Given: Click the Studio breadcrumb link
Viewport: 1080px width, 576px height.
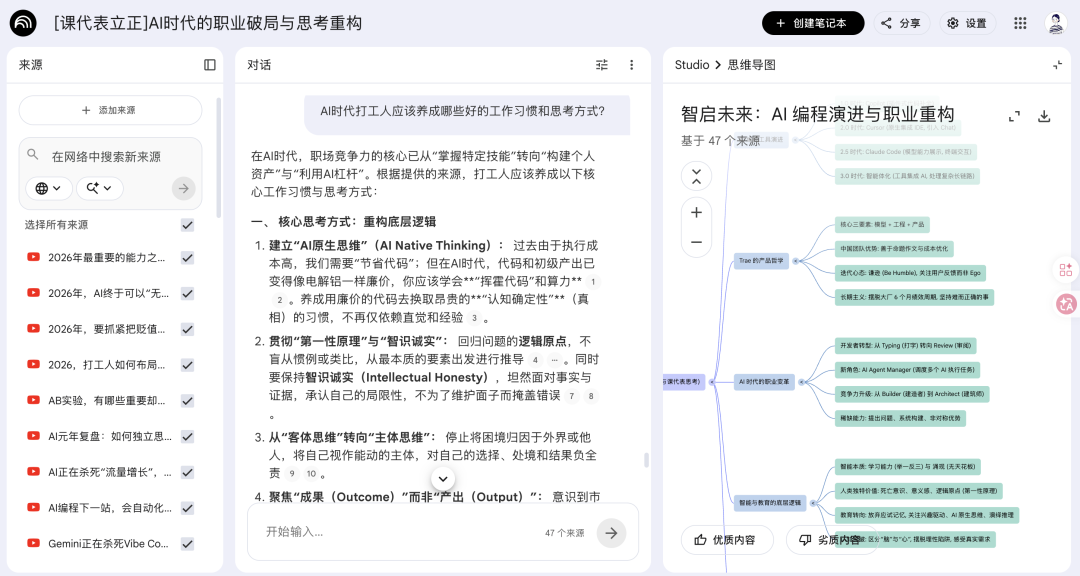Looking at the screenshot, I should pyautogui.click(x=692, y=65).
